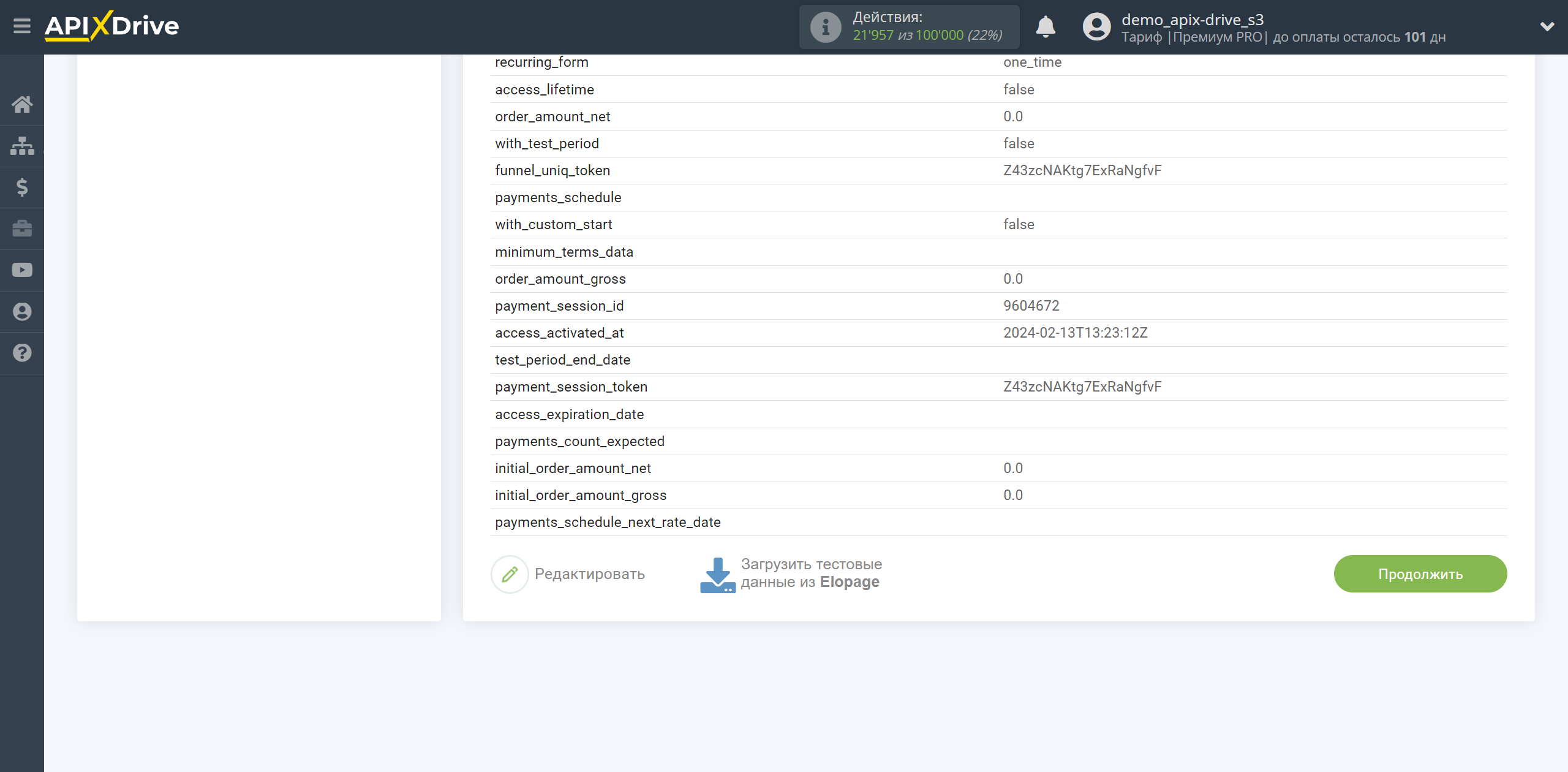Viewport: 1568px width, 772px height.
Task: Click the payments_schedule field name
Action: (x=558, y=197)
